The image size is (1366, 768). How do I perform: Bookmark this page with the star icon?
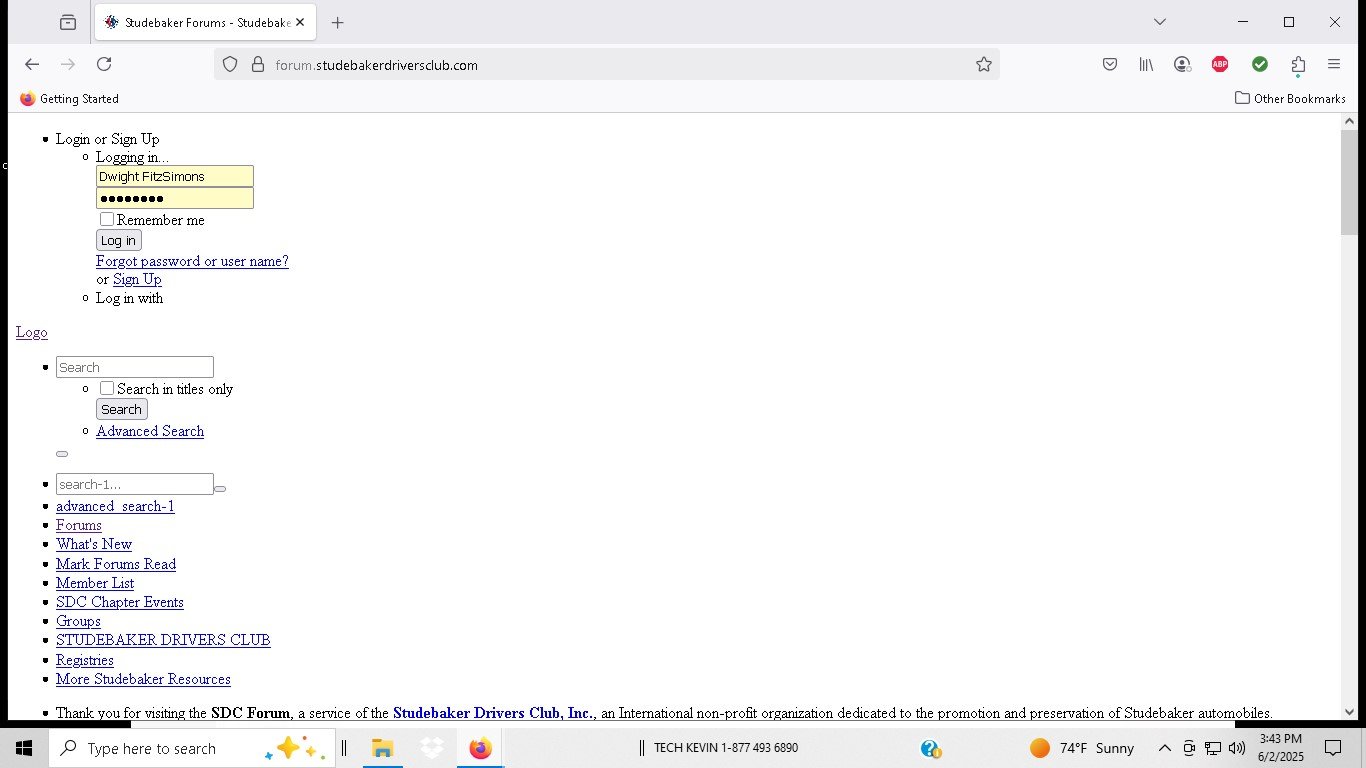pos(984,64)
